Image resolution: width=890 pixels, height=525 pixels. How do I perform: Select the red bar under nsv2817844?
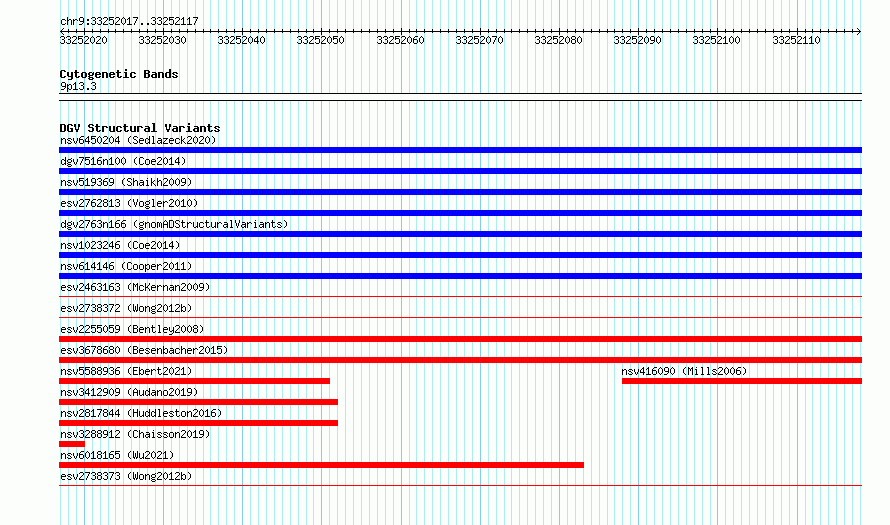click(198, 423)
